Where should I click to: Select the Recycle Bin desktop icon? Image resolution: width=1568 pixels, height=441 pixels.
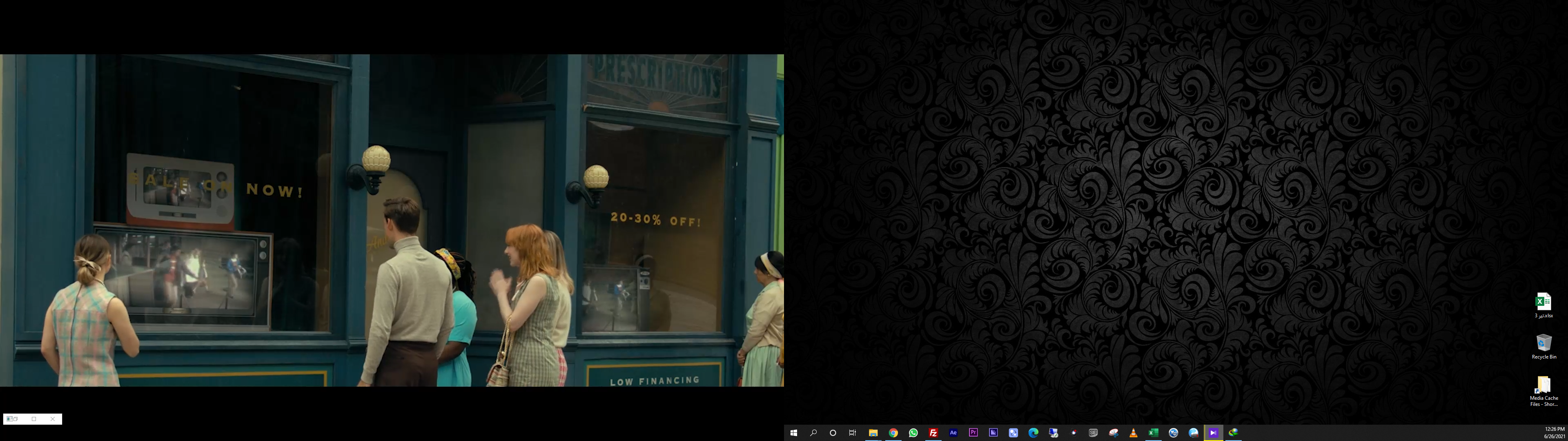click(1543, 345)
